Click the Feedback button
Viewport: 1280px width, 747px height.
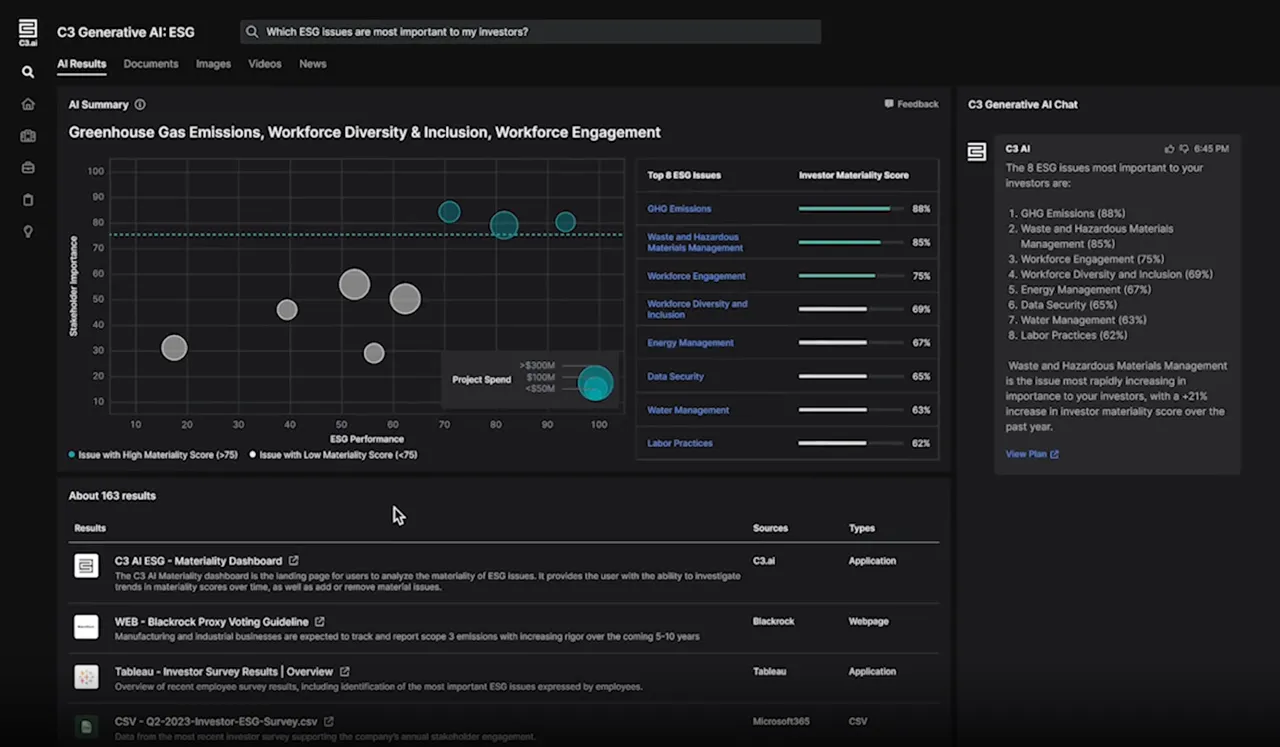(911, 104)
